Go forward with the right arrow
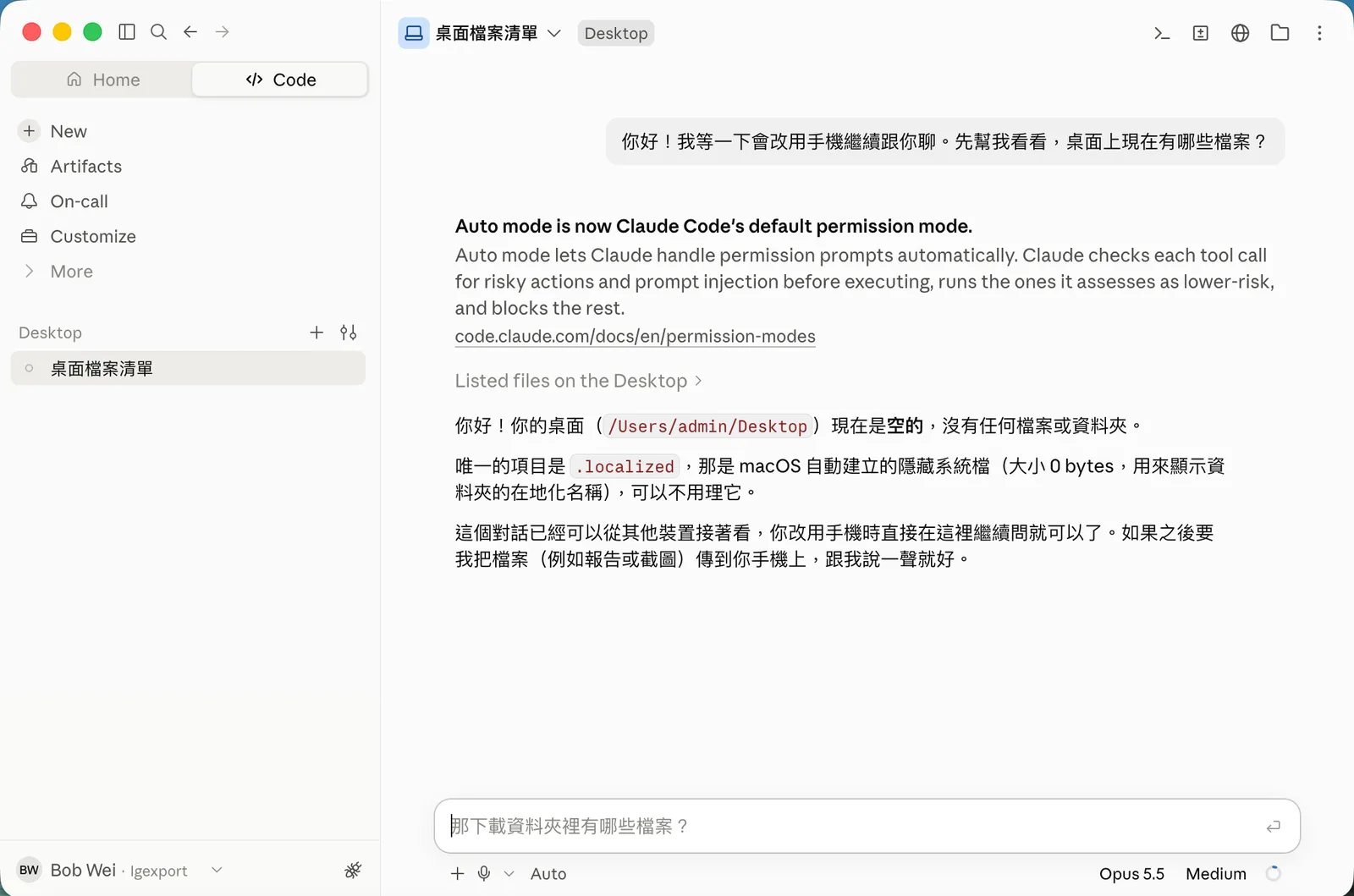Screen dimensions: 1354x896 [x=223, y=32]
